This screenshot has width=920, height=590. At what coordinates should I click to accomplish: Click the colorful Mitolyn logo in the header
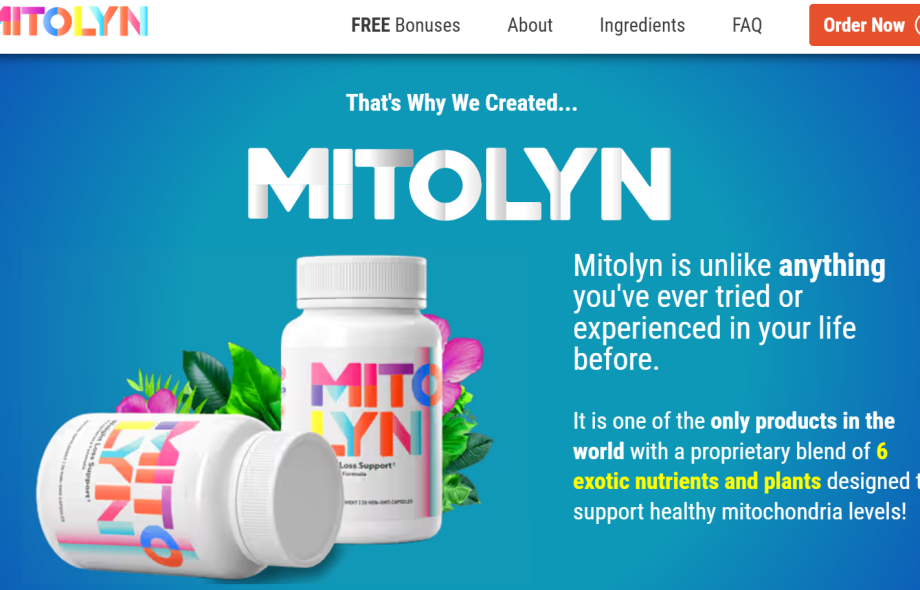tap(73, 21)
